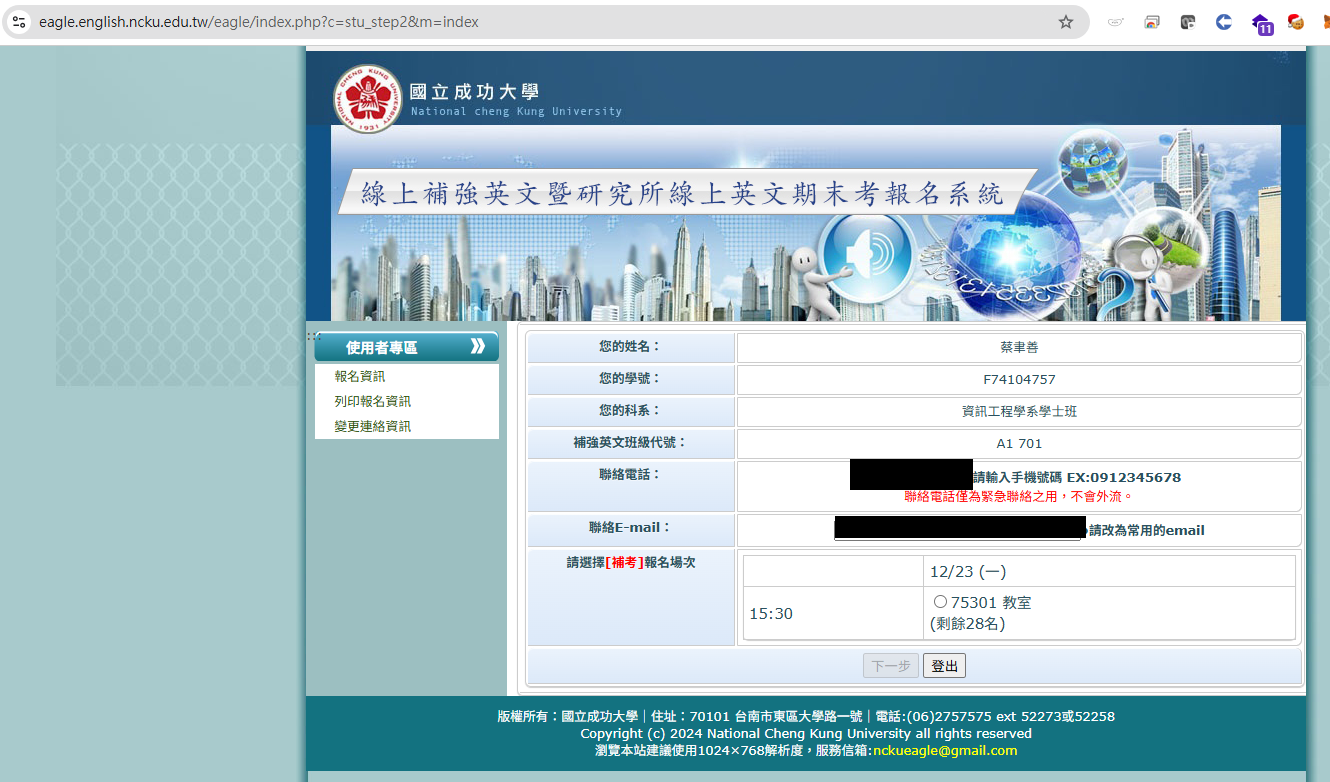Open the Chrome screenshot gallery extension icon
Screen dimensions: 1330x782
tap(1152, 22)
